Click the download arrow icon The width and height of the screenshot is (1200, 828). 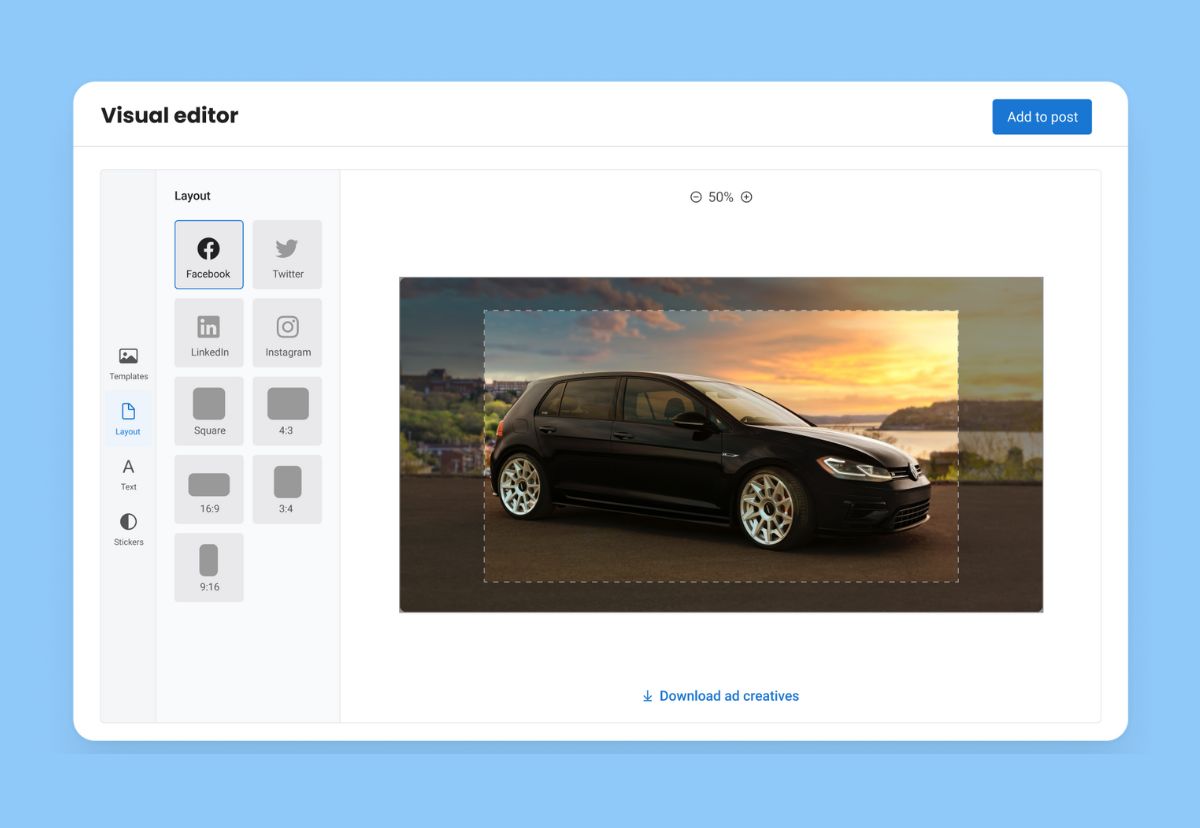[x=647, y=696]
